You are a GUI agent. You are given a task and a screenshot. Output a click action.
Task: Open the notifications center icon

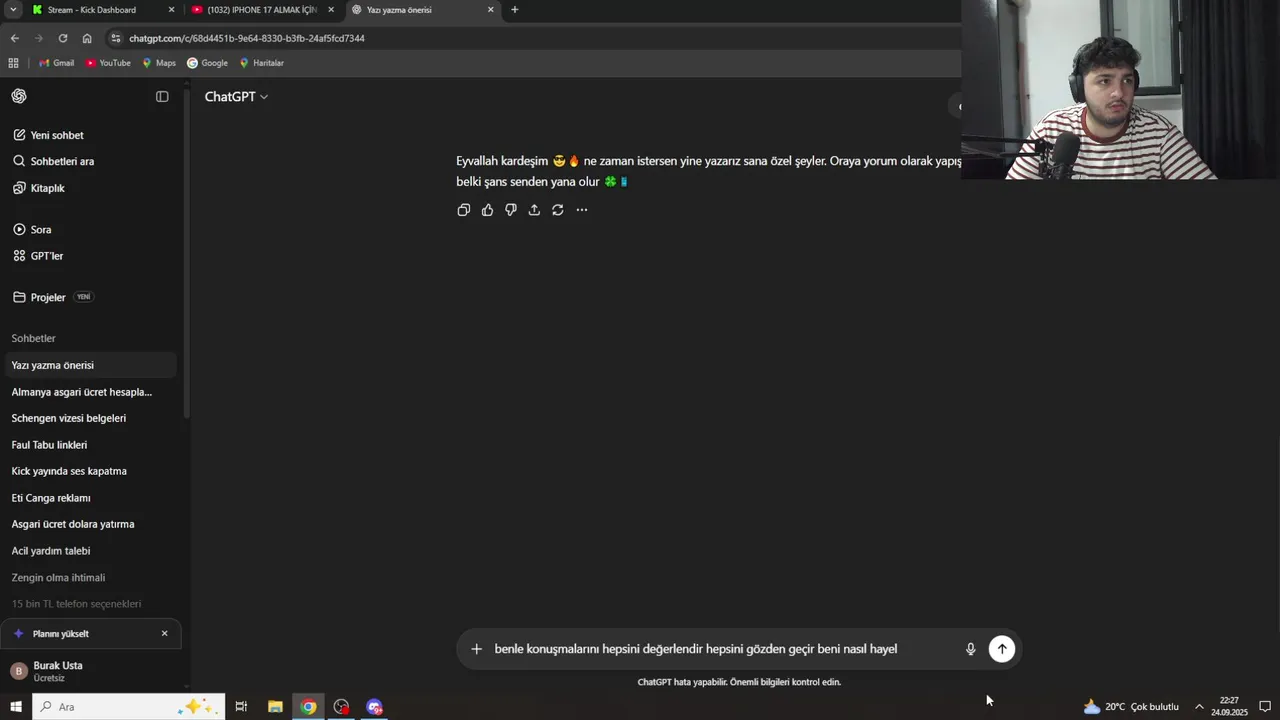click(x=1265, y=707)
